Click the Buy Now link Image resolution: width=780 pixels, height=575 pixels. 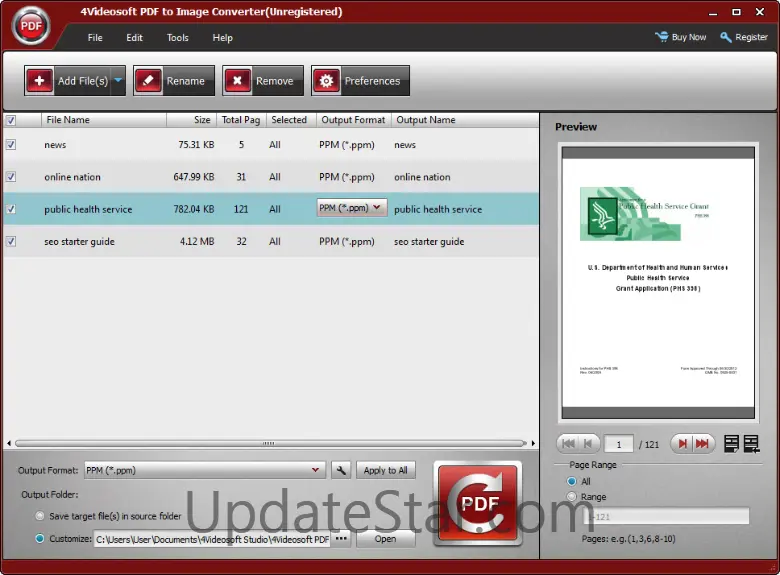[x=689, y=37]
